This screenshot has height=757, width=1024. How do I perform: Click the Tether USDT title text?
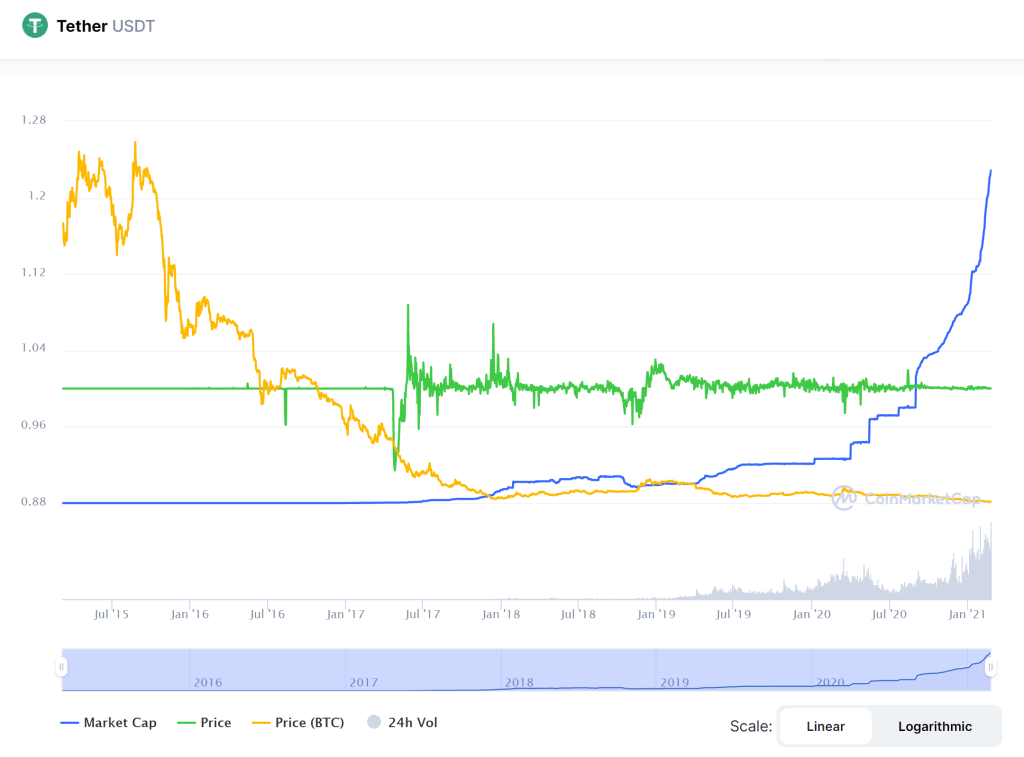coord(105,26)
